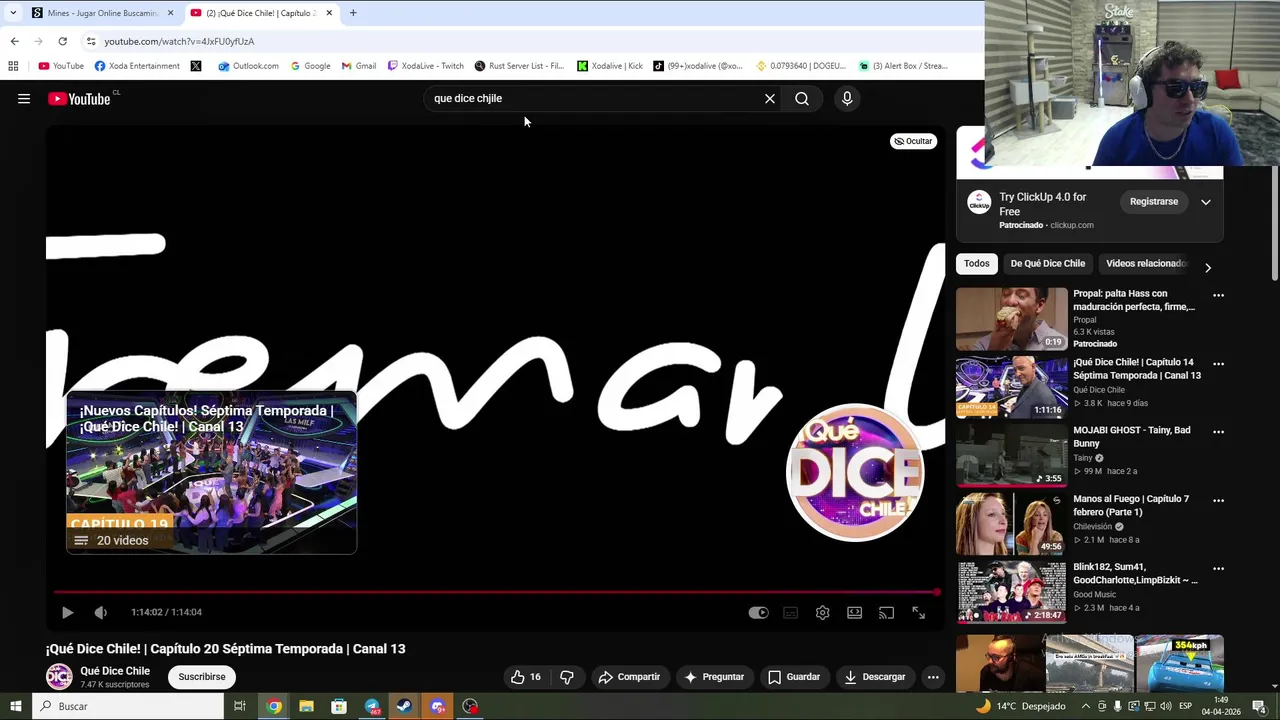Open 'Manos al Fuego Capítulo 7' video title

click(1131, 505)
